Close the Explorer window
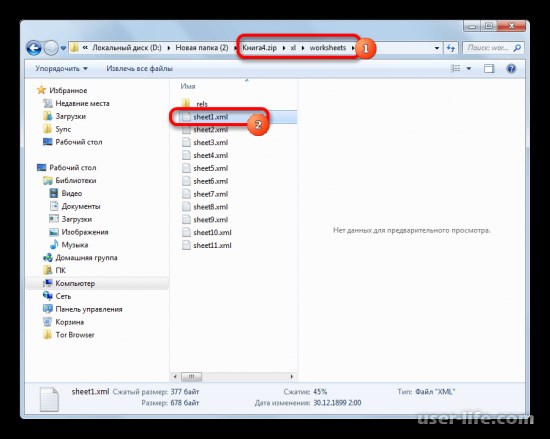Image resolution: width=550 pixels, height=439 pixels. coord(512,26)
